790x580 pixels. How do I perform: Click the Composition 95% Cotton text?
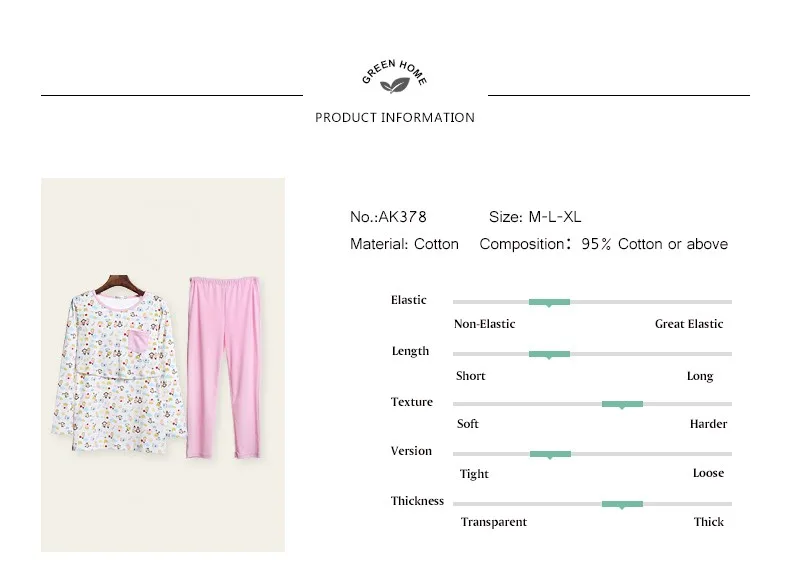pos(604,244)
